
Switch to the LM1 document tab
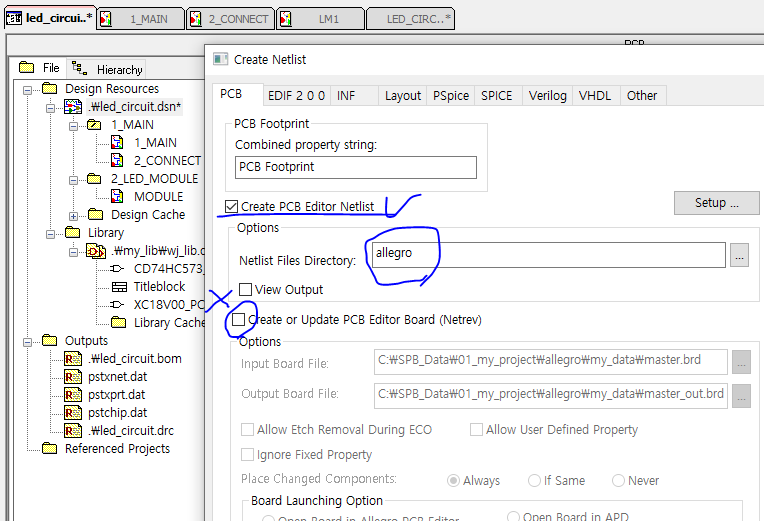pyautogui.click(x=321, y=19)
